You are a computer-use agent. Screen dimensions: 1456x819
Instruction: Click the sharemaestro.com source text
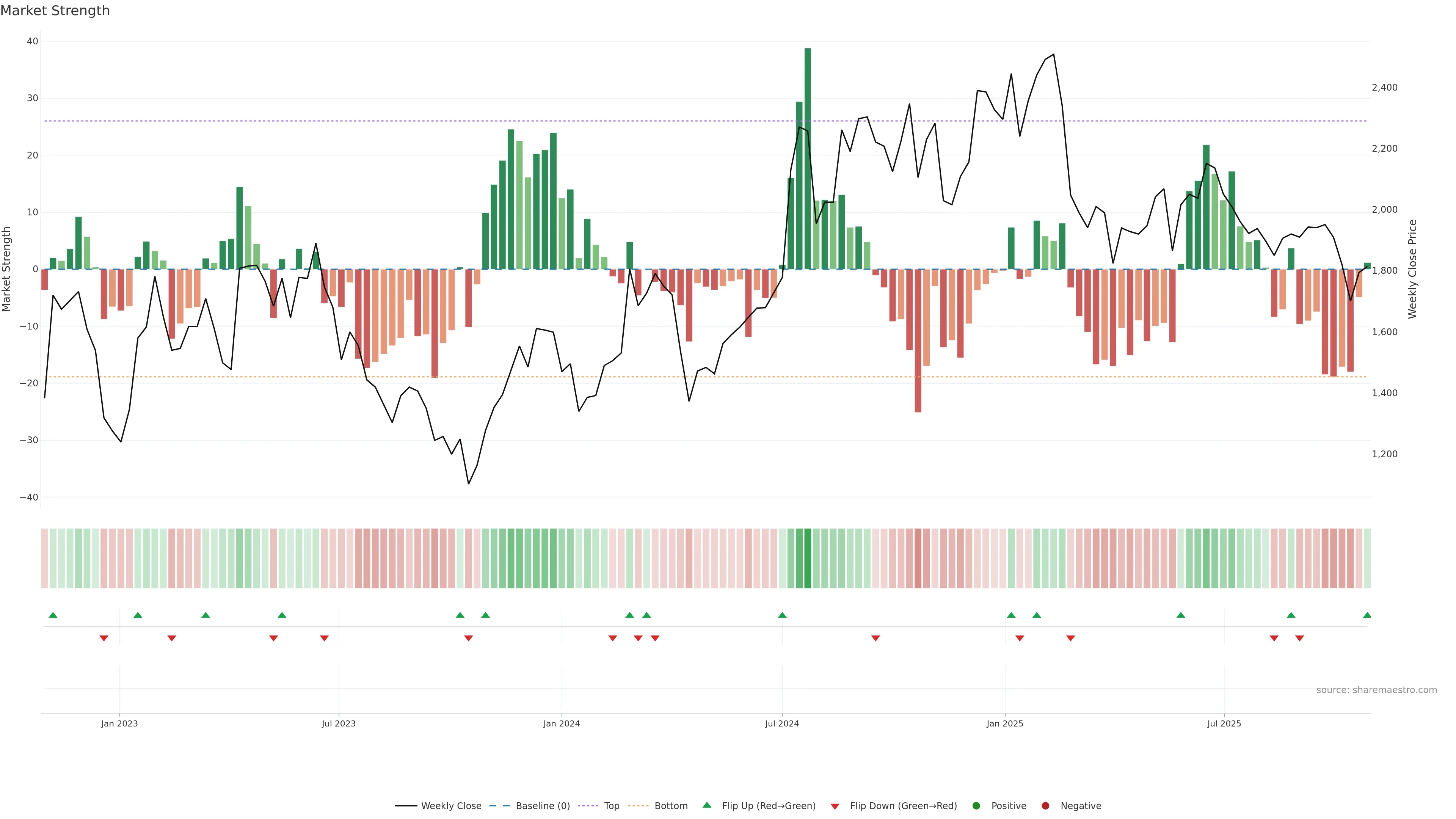click(1376, 690)
